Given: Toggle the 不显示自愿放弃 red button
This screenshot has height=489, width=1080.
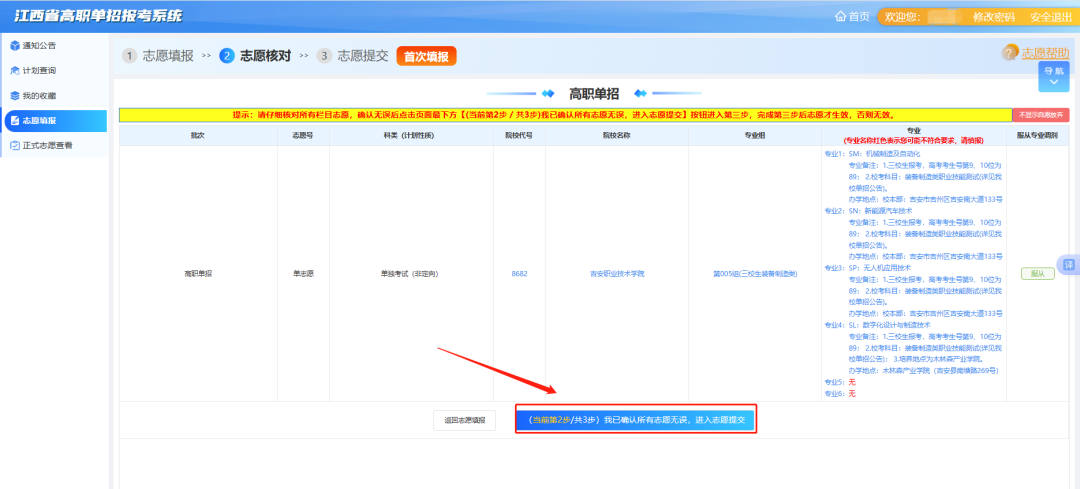Looking at the screenshot, I should 1041,115.
